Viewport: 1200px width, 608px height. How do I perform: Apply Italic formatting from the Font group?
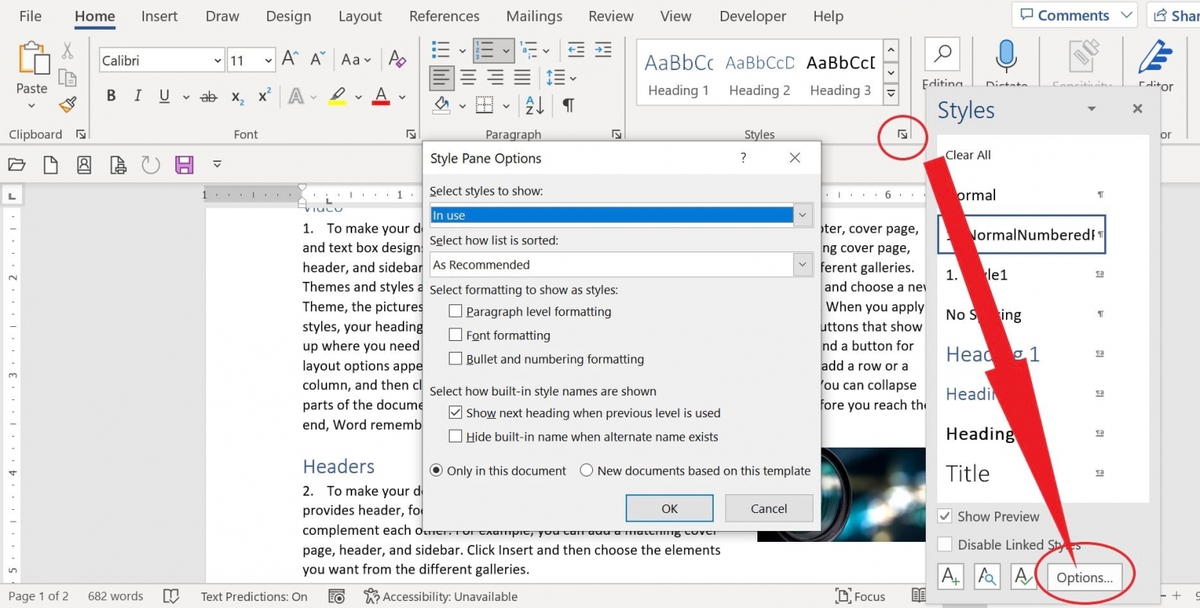(136, 95)
